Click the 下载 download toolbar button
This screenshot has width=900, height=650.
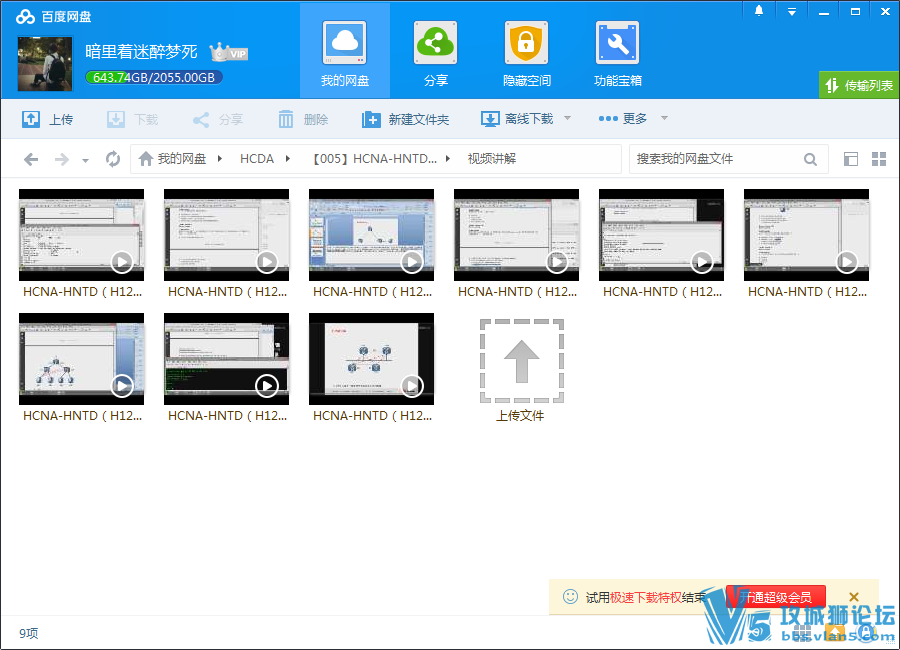tap(133, 119)
